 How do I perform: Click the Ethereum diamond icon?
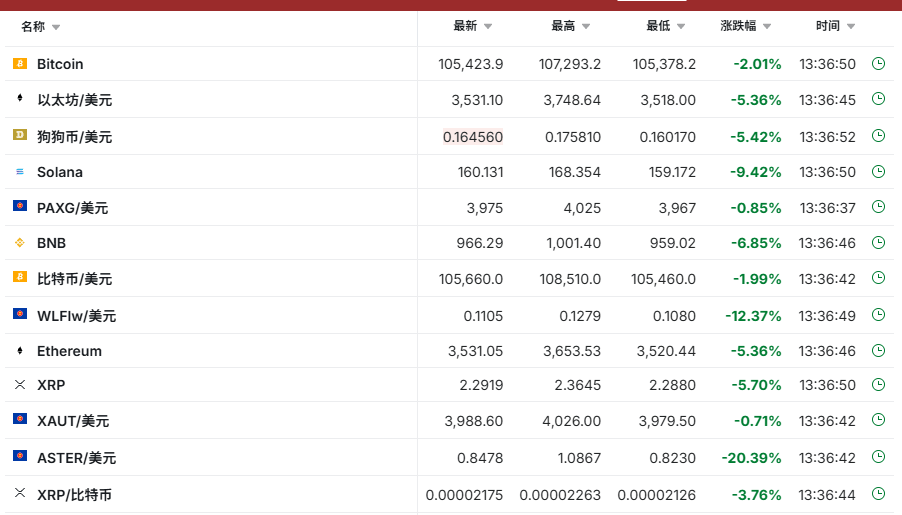click(x=19, y=351)
